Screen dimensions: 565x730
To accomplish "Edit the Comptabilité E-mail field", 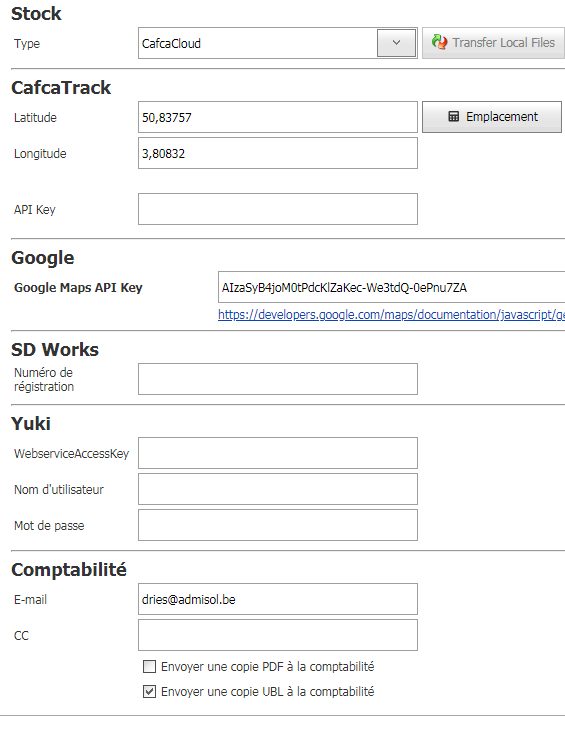I will 277,599.
